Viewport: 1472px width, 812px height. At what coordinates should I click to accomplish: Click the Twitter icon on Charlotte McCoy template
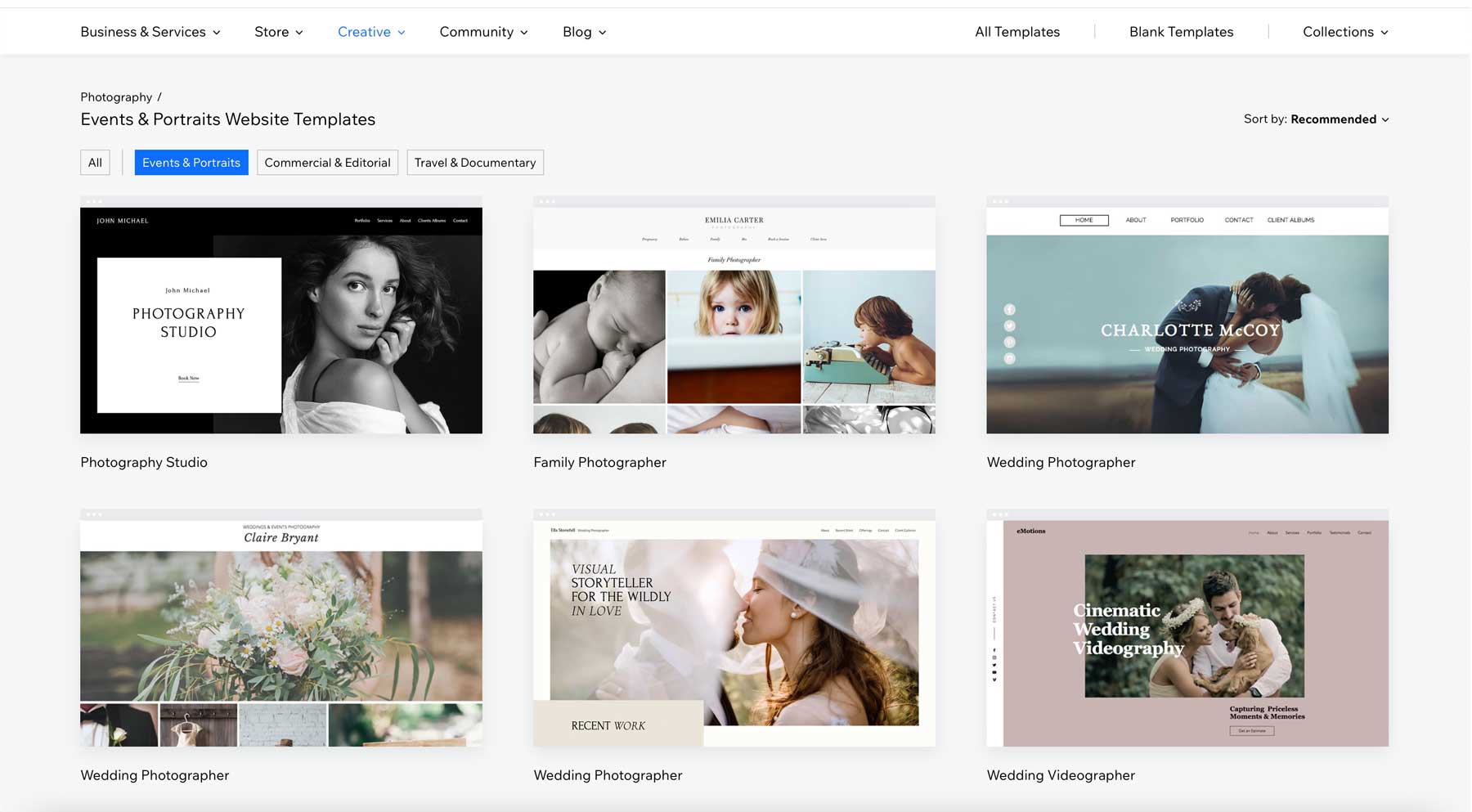click(x=1010, y=326)
